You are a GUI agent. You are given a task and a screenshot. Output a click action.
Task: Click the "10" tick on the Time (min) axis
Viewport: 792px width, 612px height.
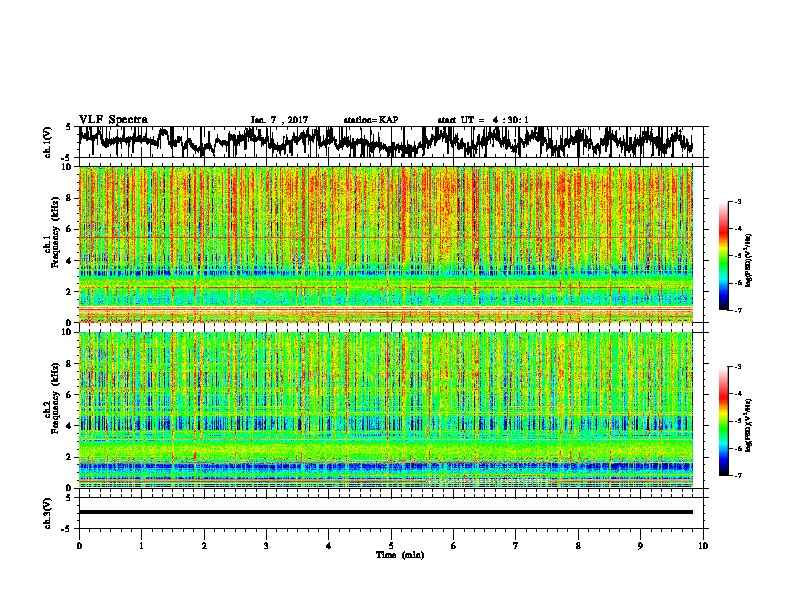click(x=703, y=546)
